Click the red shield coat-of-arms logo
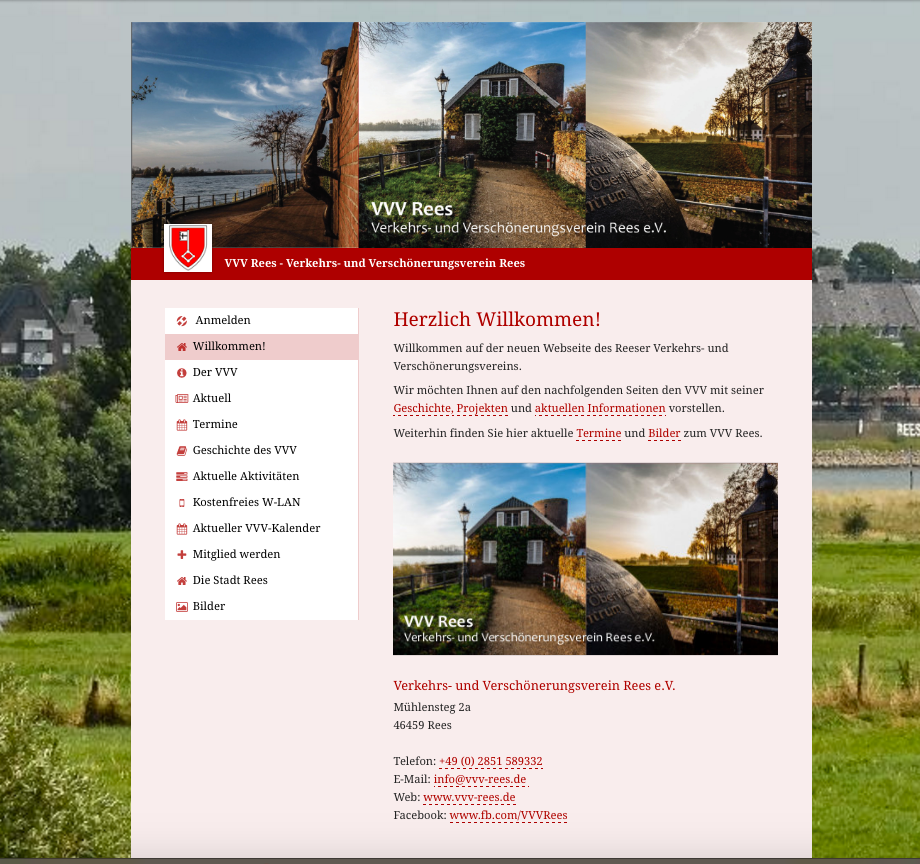This screenshot has width=920, height=864. click(188, 247)
